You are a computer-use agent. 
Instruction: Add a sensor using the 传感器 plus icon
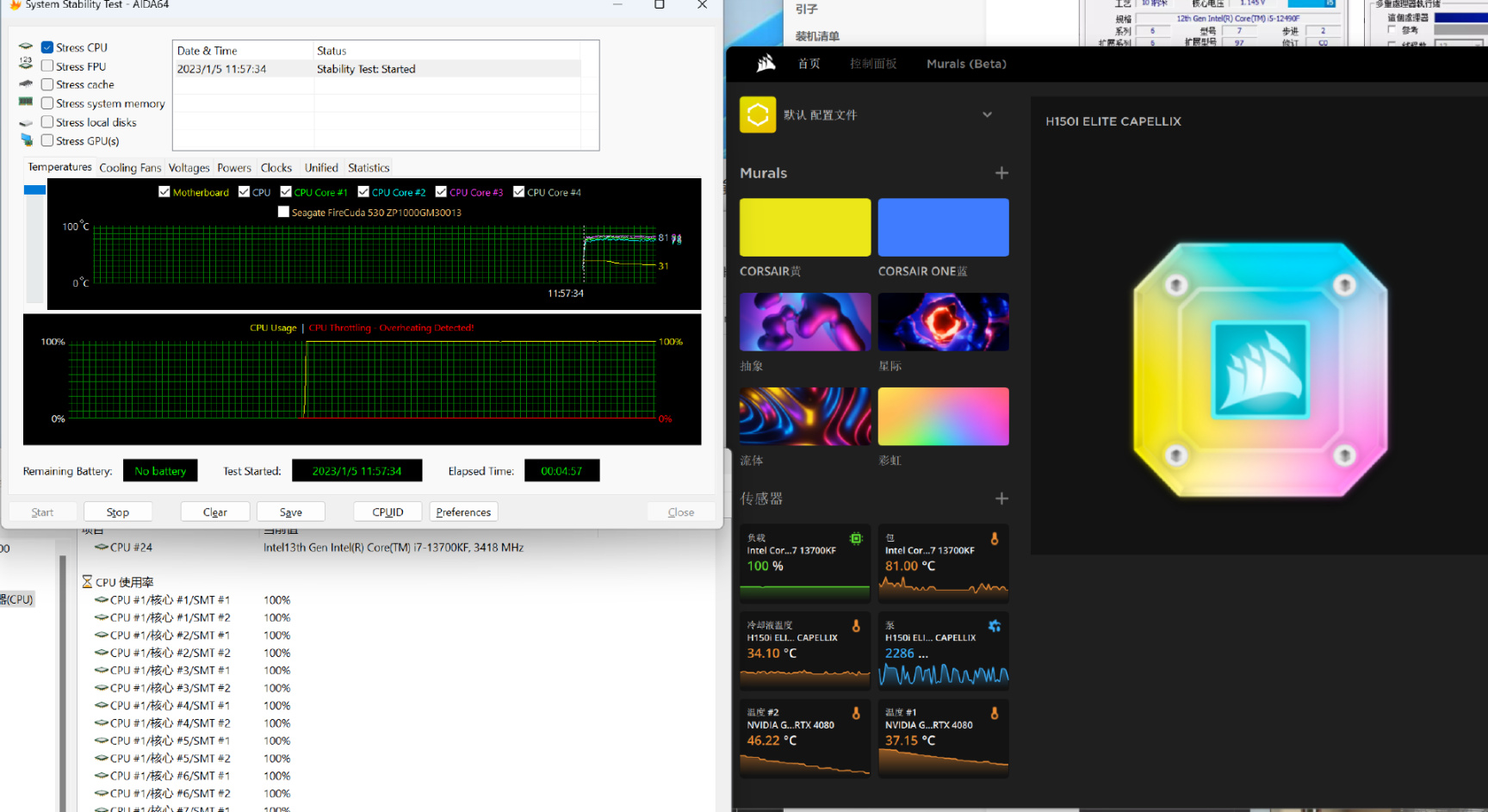point(1001,499)
